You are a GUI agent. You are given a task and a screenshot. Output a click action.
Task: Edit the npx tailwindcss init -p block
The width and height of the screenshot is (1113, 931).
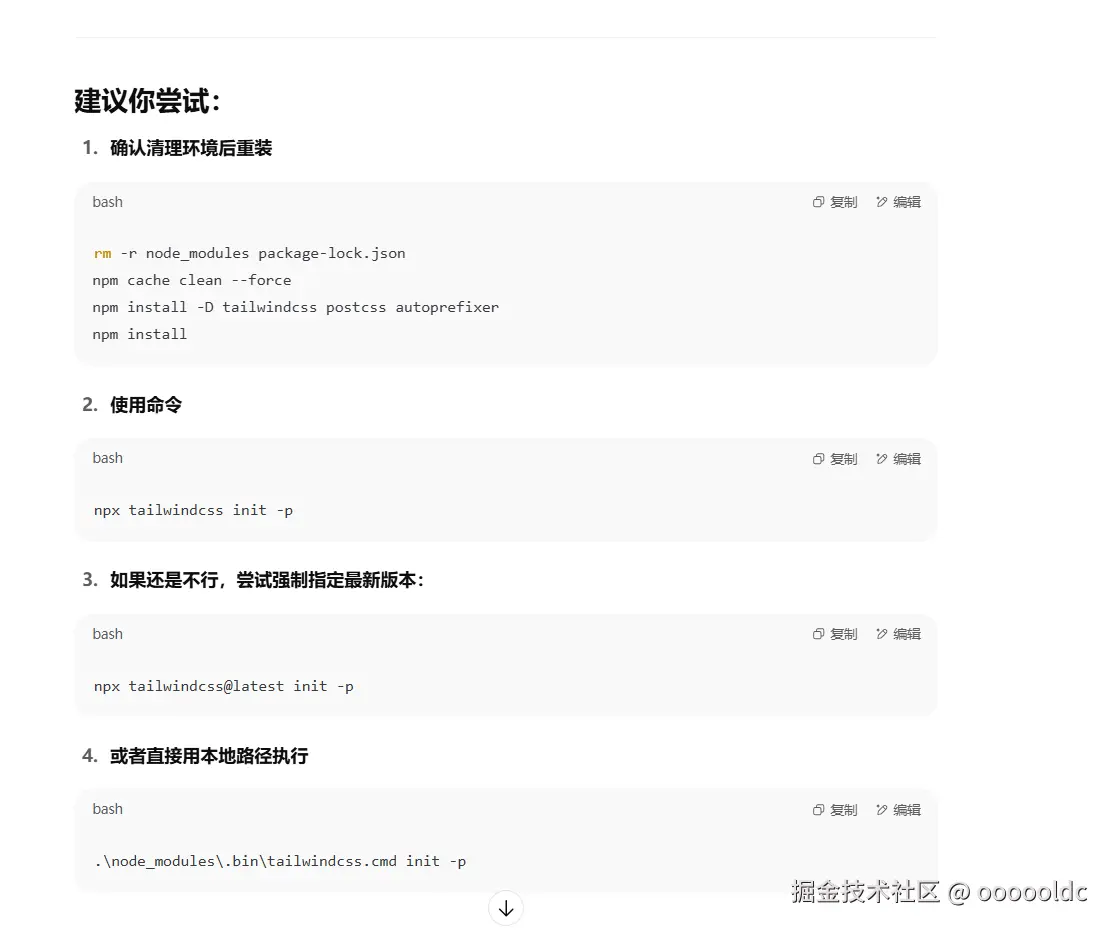(x=898, y=459)
